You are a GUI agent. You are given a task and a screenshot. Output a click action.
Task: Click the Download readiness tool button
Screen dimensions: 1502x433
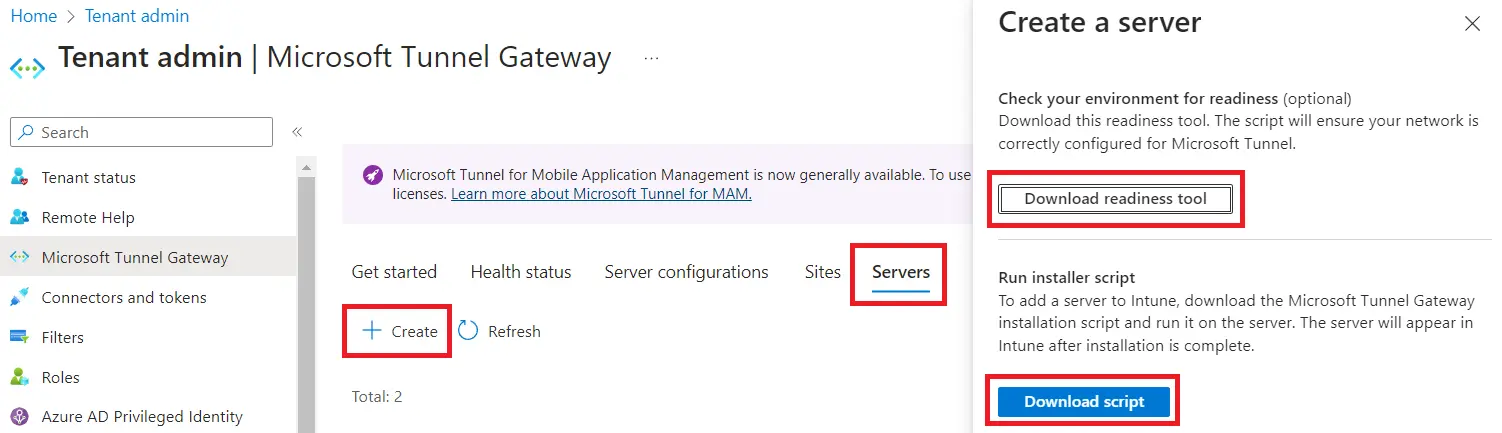1115,199
